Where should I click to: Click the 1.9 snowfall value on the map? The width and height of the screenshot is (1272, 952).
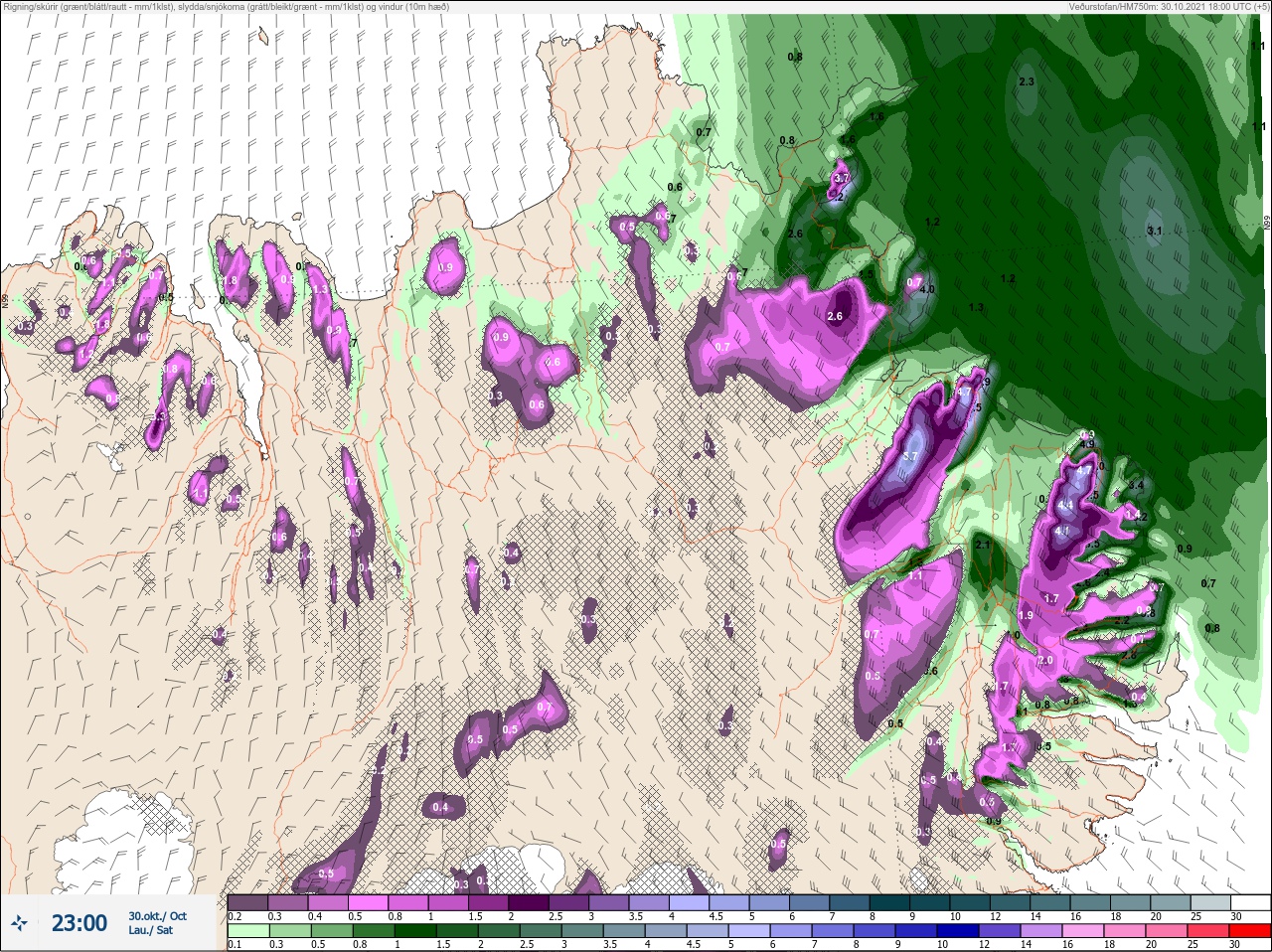[1026, 616]
